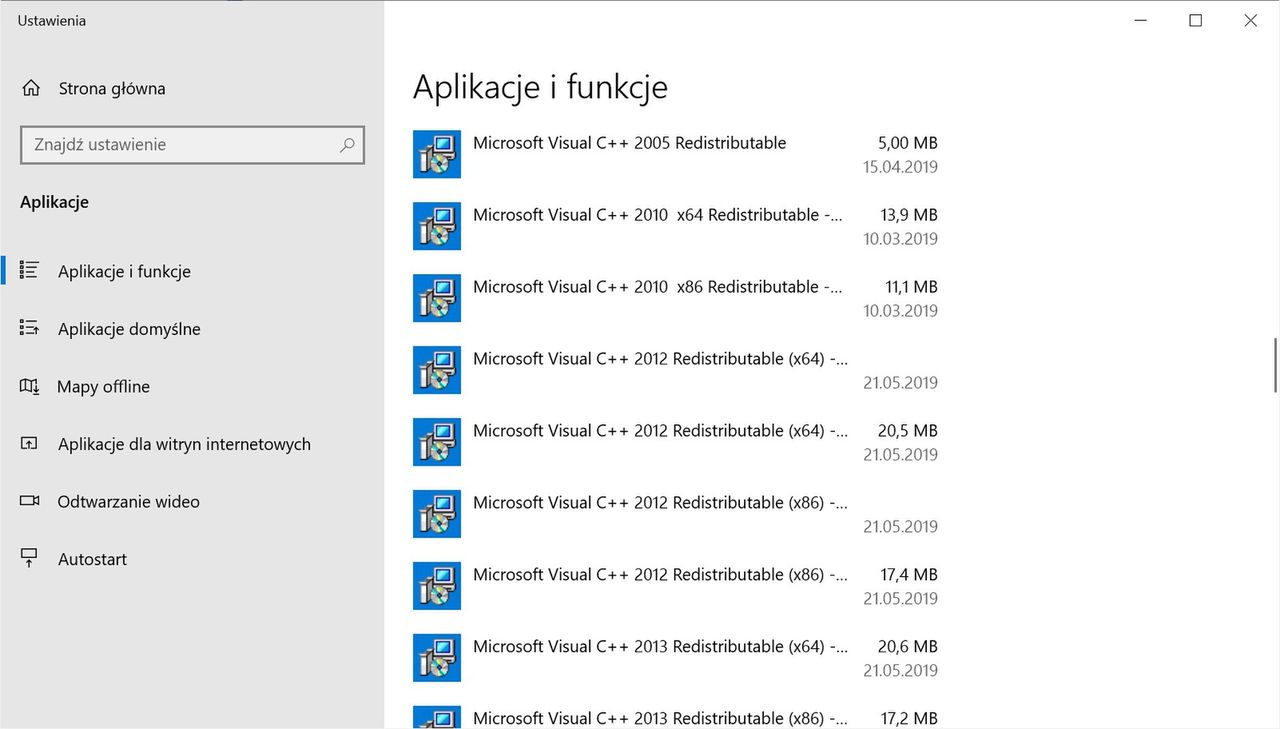The height and width of the screenshot is (729, 1280).
Task: Click the Mapy offline map icon
Action: 29,386
